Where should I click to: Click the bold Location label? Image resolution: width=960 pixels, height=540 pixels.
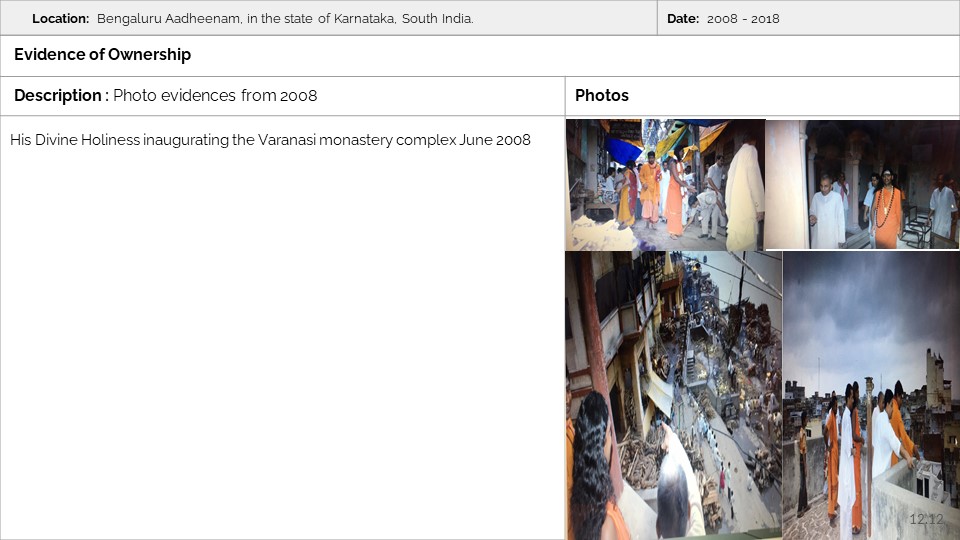point(60,19)
